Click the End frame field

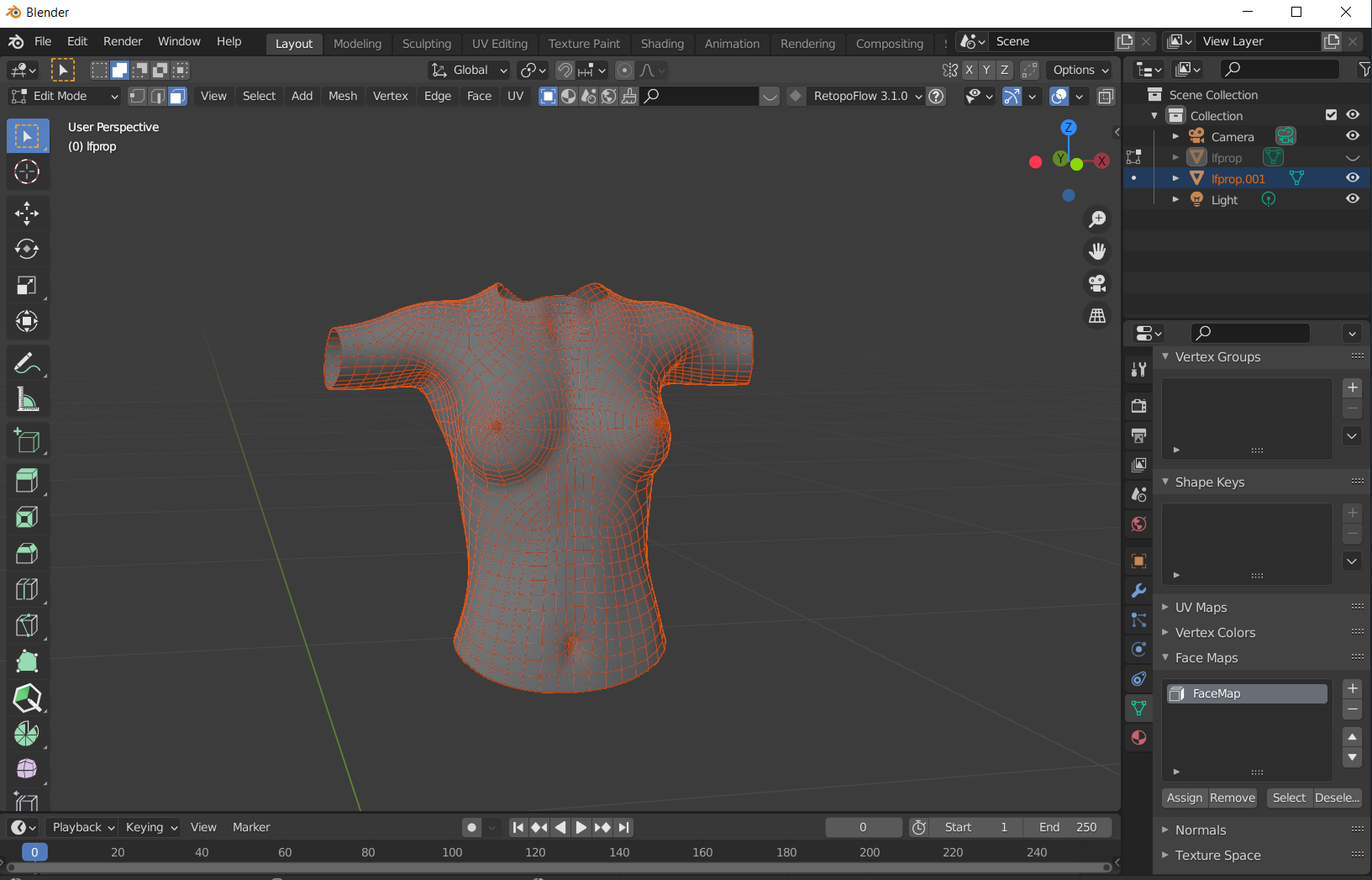click(x=1068, y=828)
